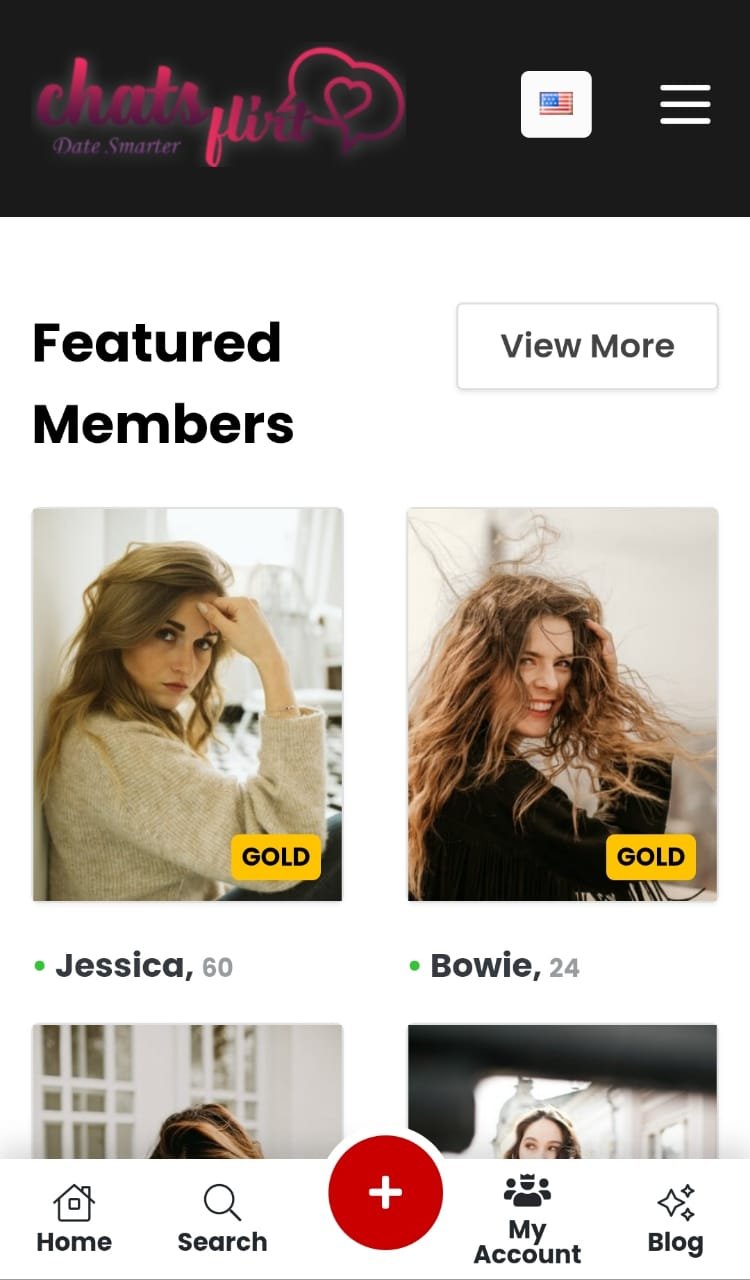Tap the GOLD badge on Jessica's photo
750x1280 pixels.
point(276,857)
